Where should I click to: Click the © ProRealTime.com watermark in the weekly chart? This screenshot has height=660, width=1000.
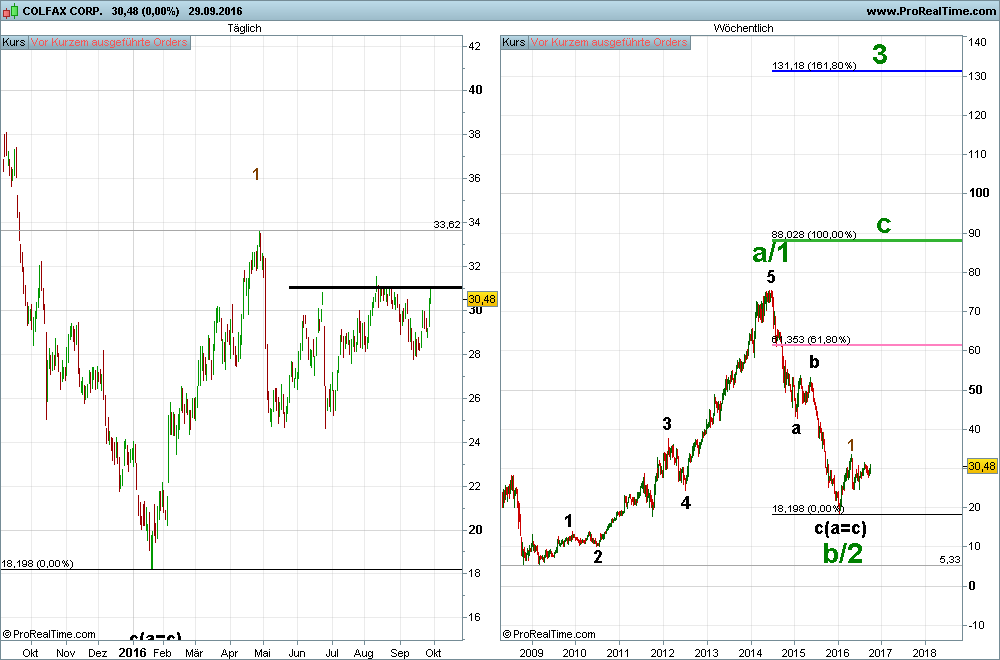coord(550,634)
